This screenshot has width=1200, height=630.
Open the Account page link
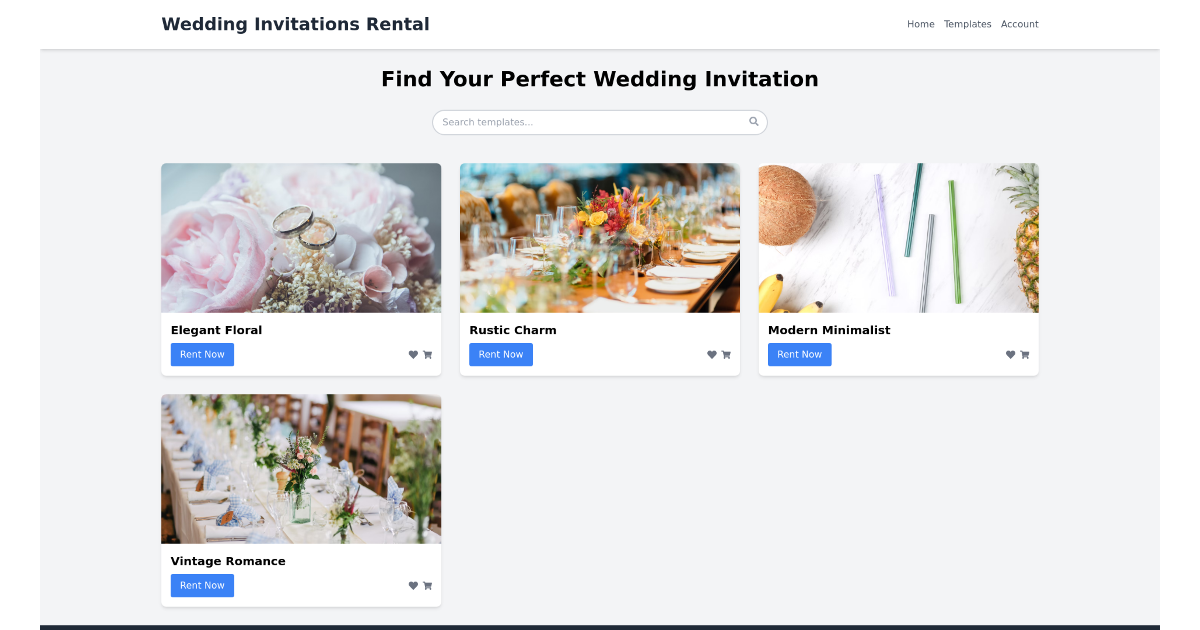1019,23
